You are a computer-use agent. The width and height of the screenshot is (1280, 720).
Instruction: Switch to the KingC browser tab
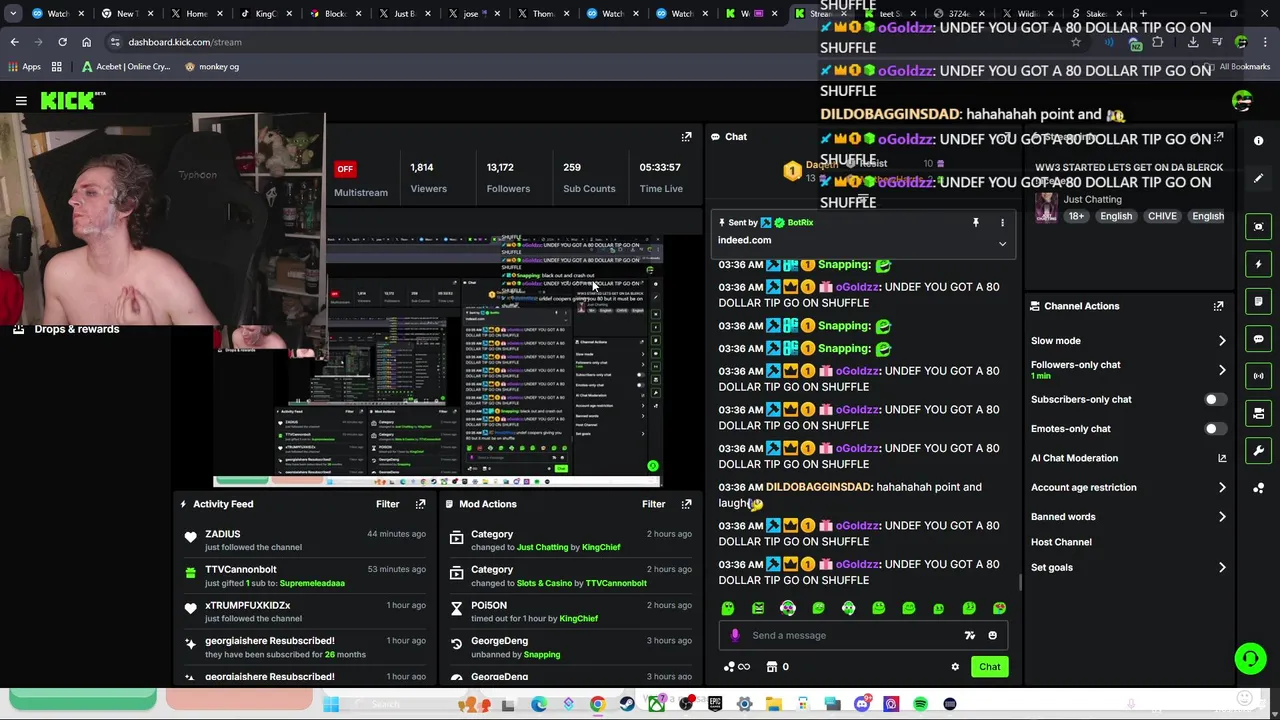265,14
